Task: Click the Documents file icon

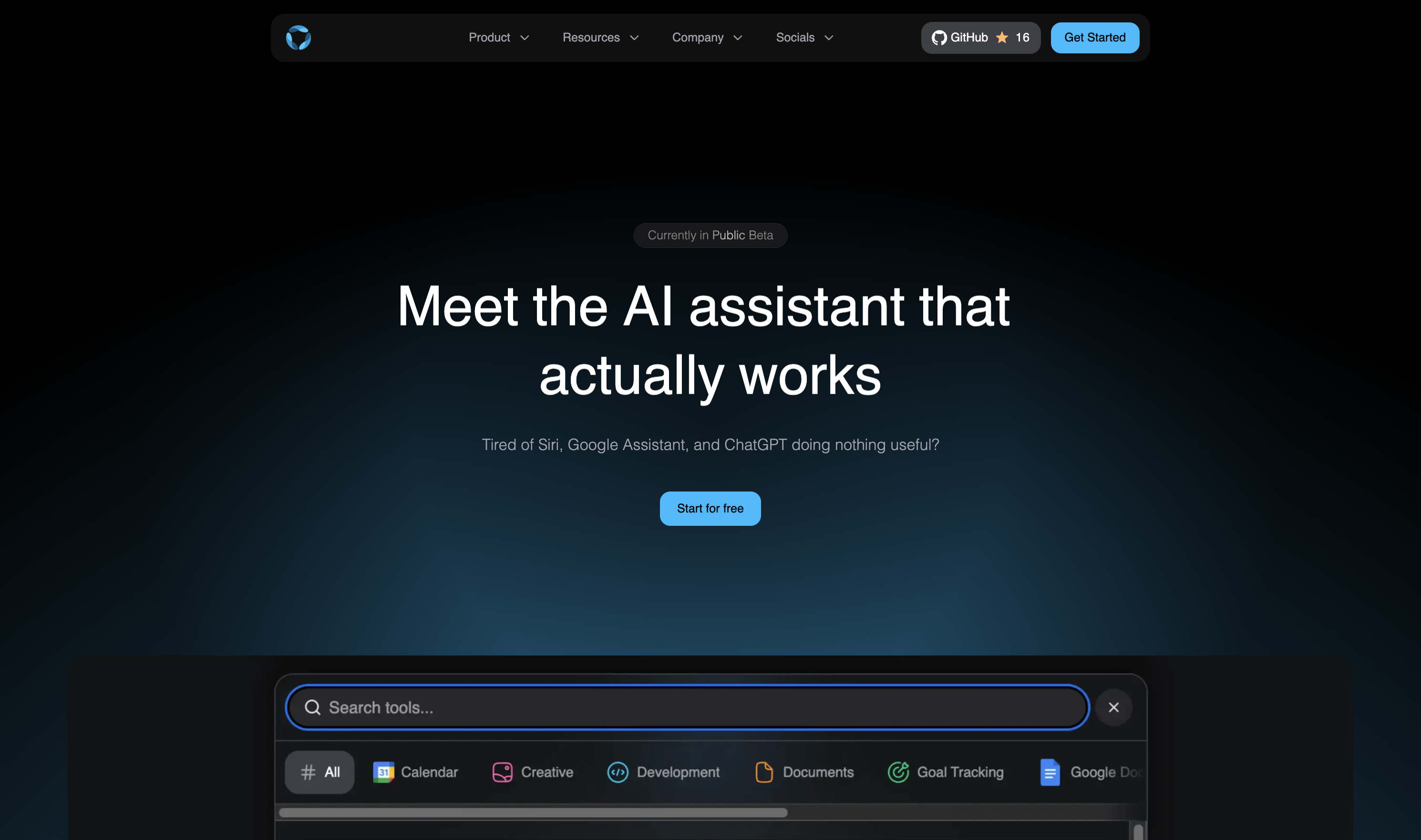Action: click(764, 772)
